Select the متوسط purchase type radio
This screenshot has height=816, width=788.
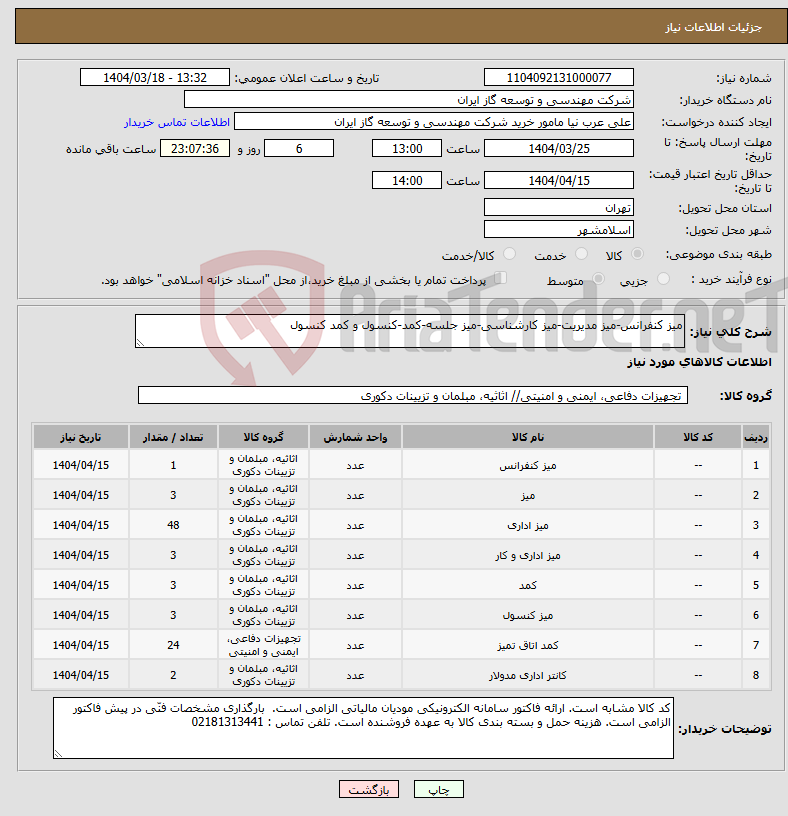click(599, 279)
